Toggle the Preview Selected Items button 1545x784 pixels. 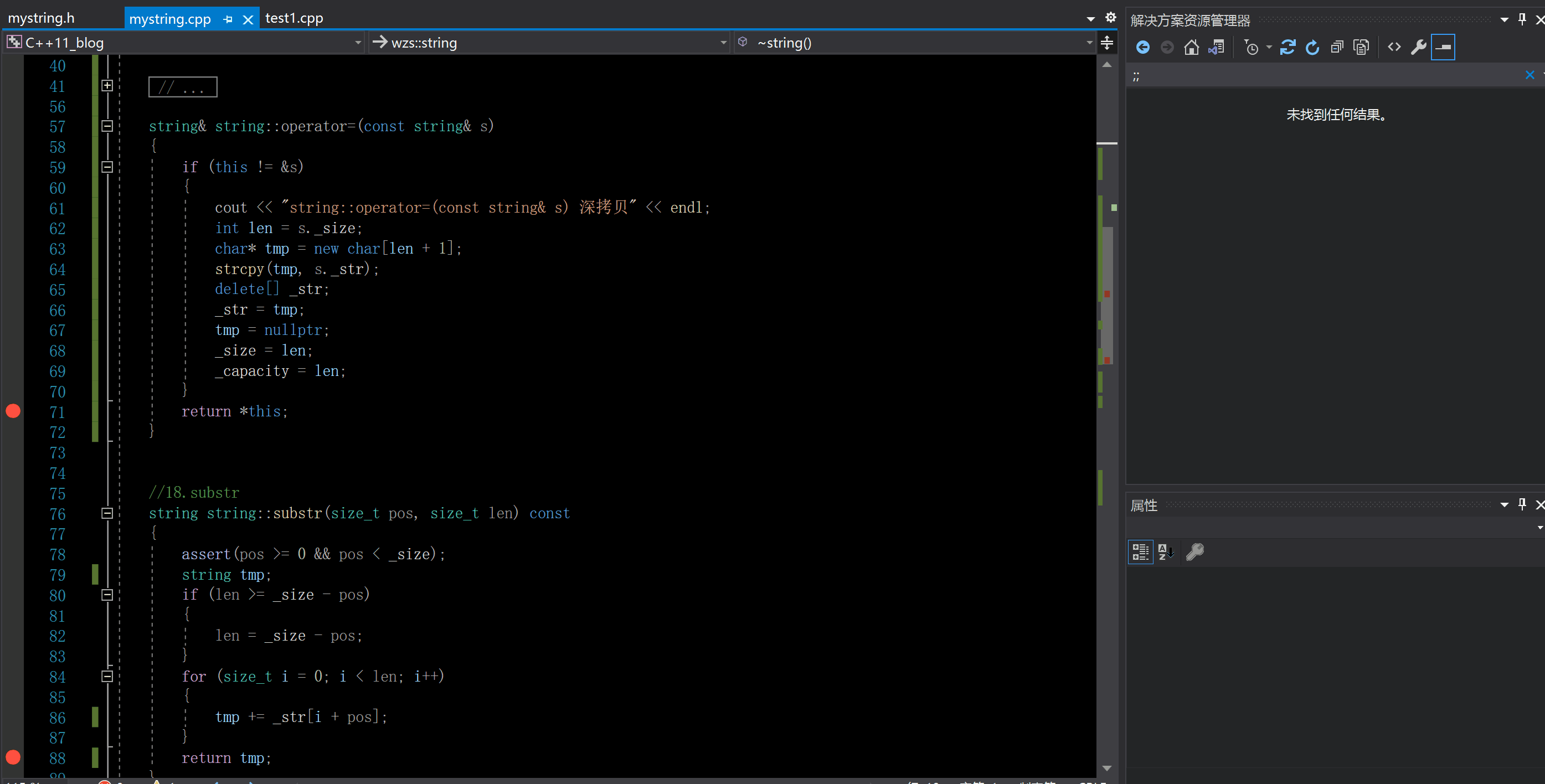(1443, 48)
